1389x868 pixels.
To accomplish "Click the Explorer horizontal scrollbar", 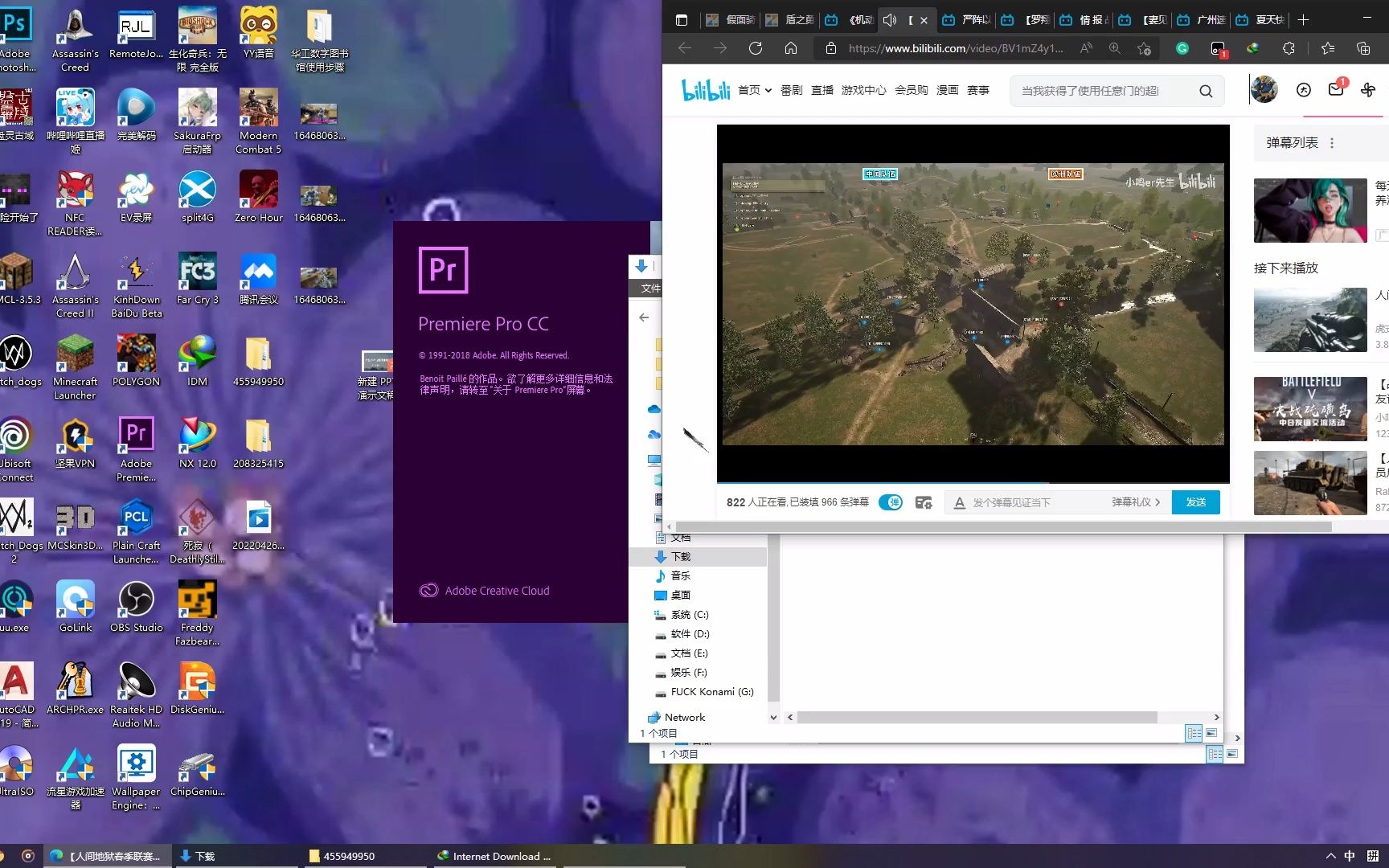I will click(x=977, y=717).
